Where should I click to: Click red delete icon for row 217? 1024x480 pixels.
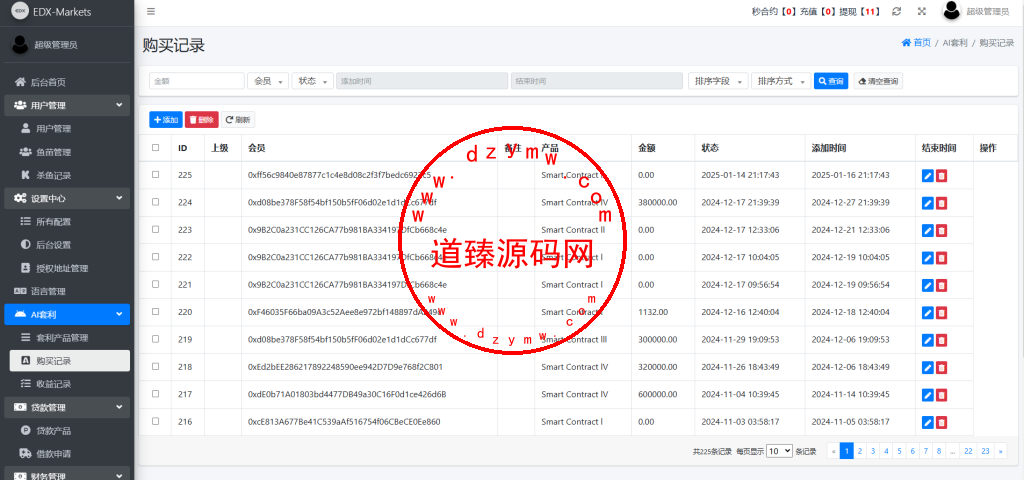coord(941,396)
